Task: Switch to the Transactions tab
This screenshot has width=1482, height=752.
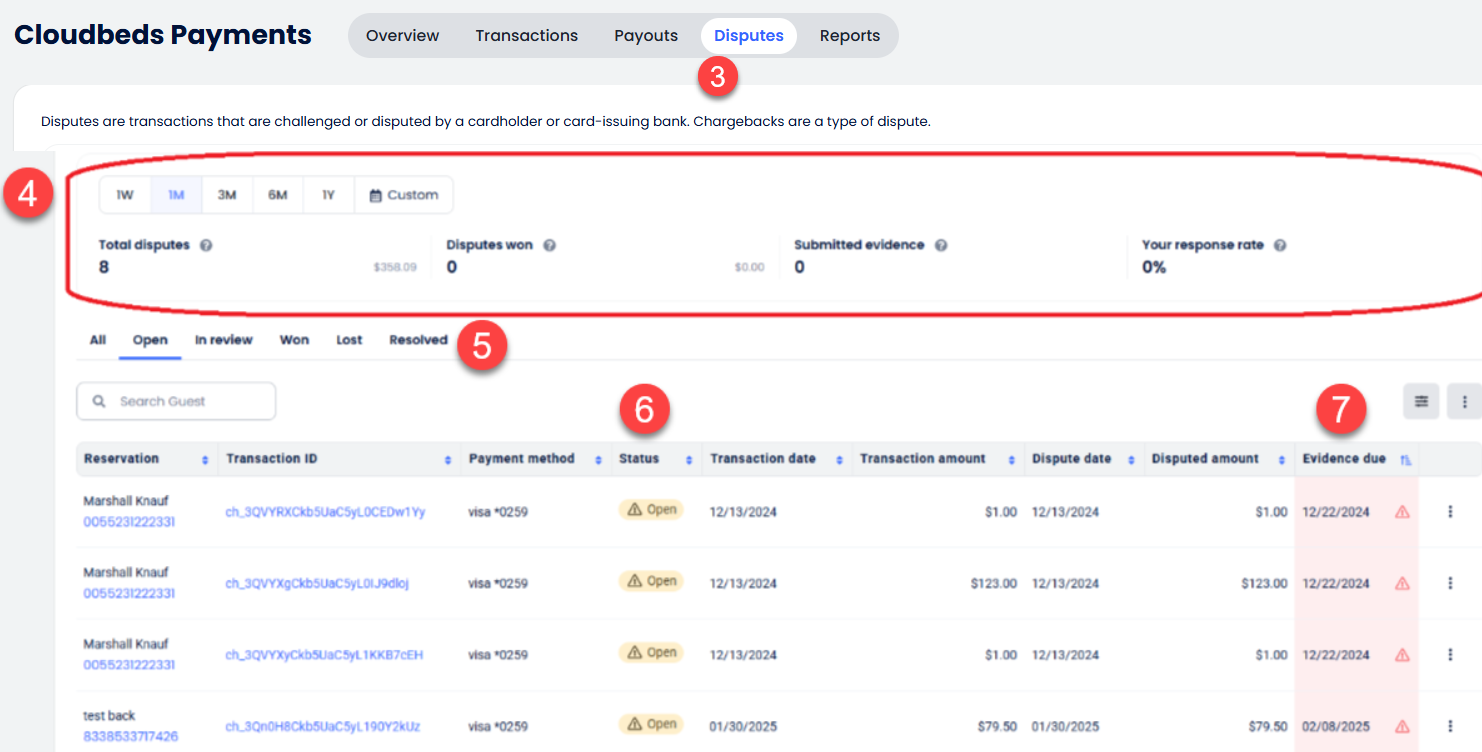Action: [526, 36]
